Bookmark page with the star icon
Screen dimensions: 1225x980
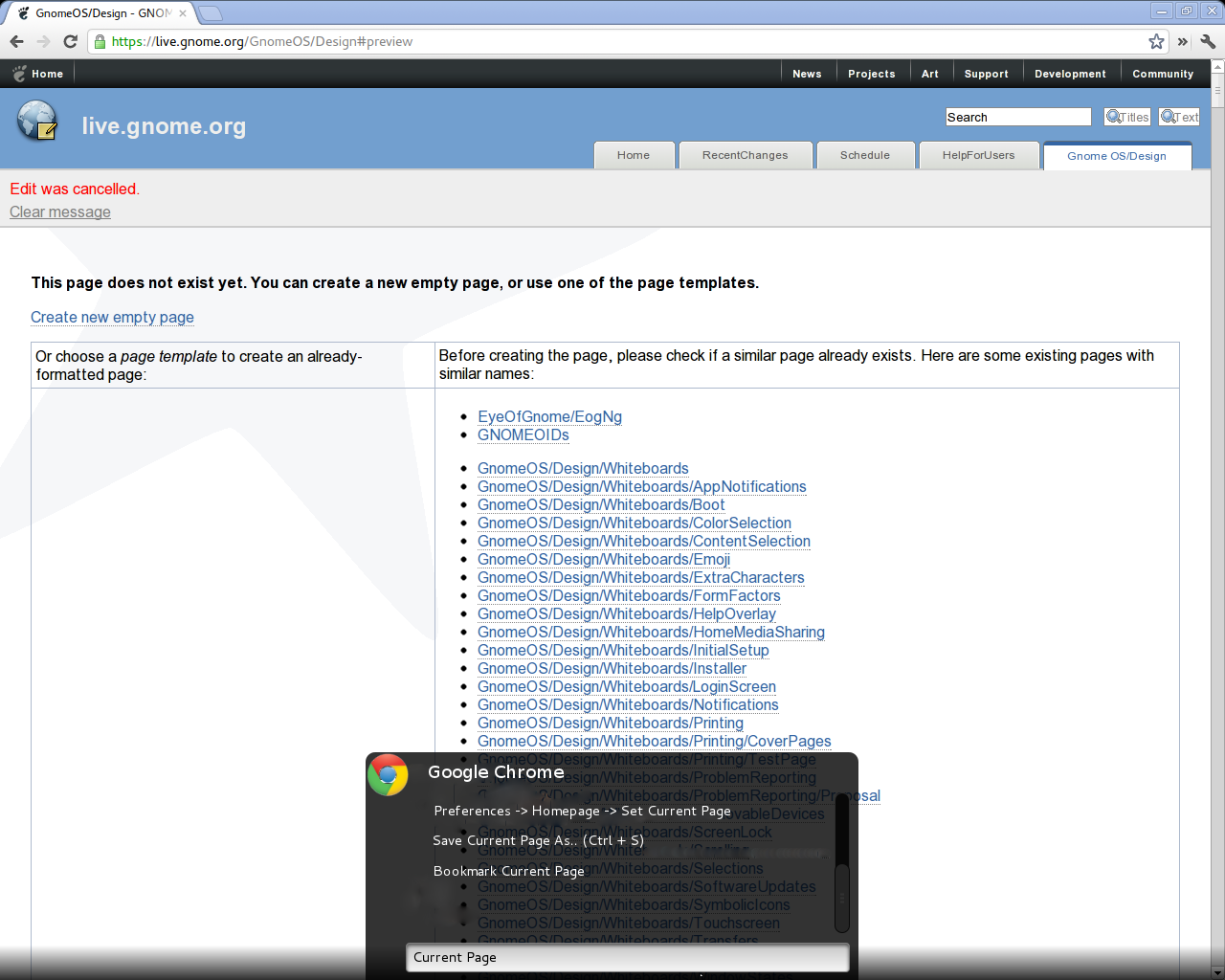(1156, 41)
